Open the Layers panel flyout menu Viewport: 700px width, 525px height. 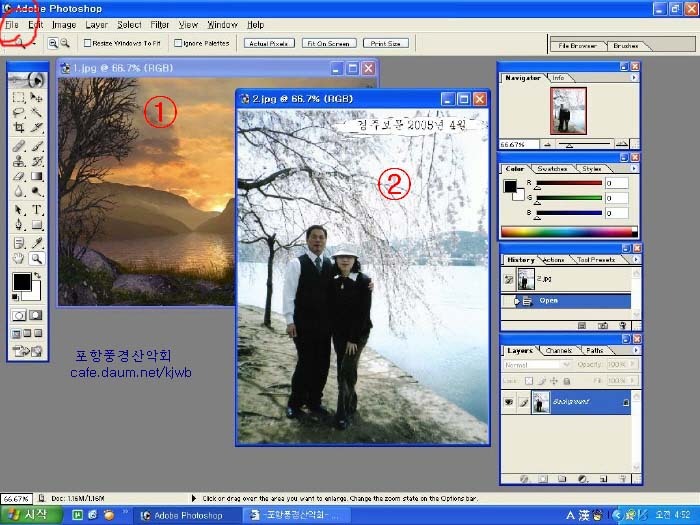tap(636, 350)
